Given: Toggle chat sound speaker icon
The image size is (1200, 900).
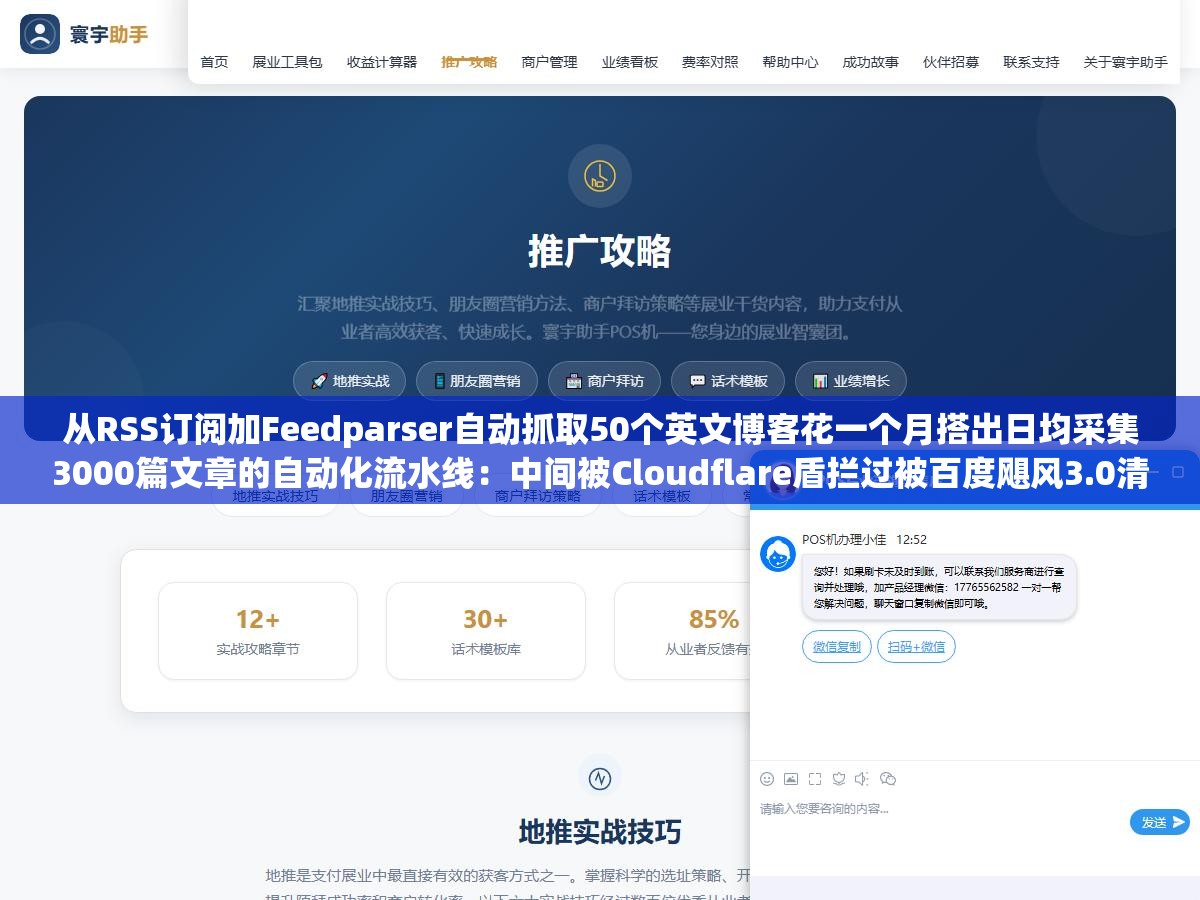Looking at the screenshot, I should pos(863,779).
